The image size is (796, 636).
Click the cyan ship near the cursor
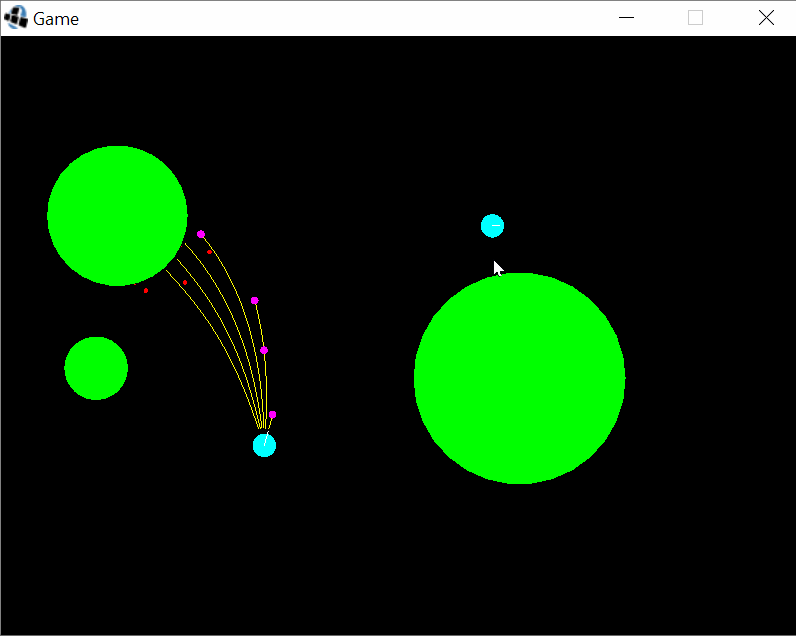click(492, 226)
